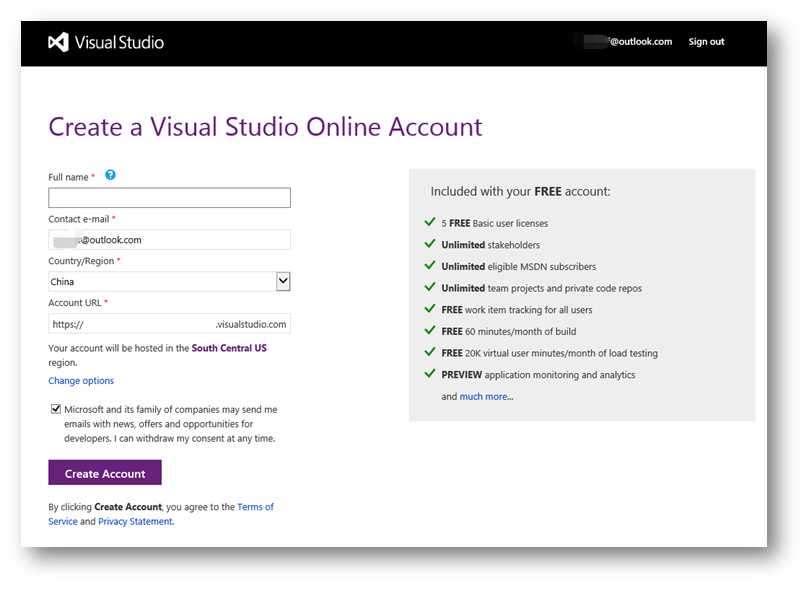This screenshot has width=809, height=589.
Task: Click the checkmark icon beside PREVIEW application monitoring
Action: coord(429,374)
